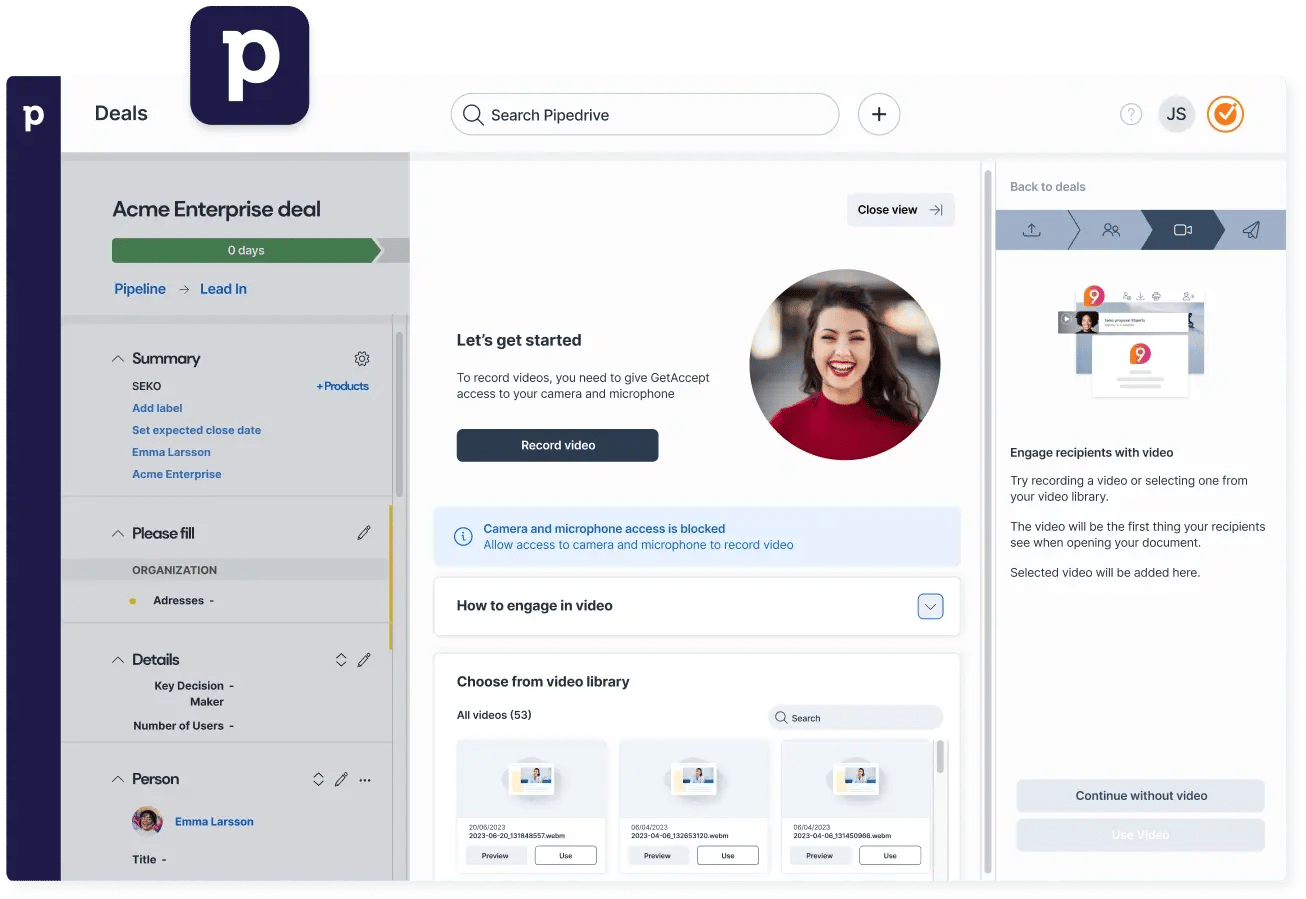The width and height of the screenshot is (1306, 899).
Task: Open Person section more options dots
Action: click(365, 779)
